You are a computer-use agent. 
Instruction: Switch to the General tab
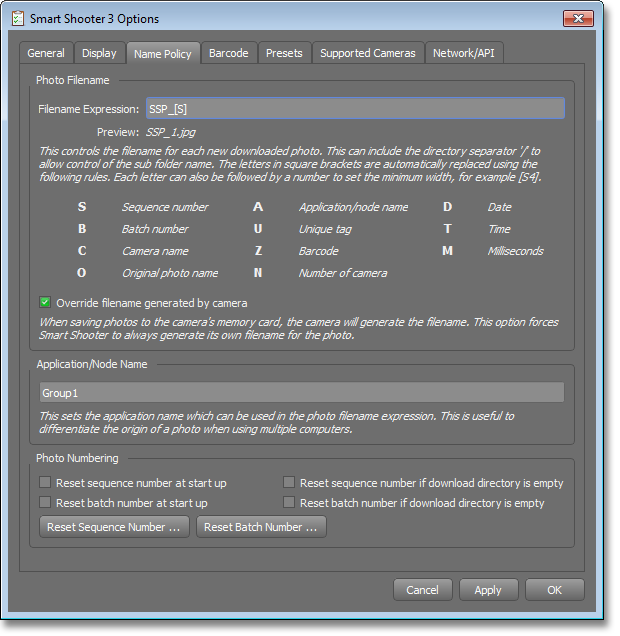coord(46,53)
